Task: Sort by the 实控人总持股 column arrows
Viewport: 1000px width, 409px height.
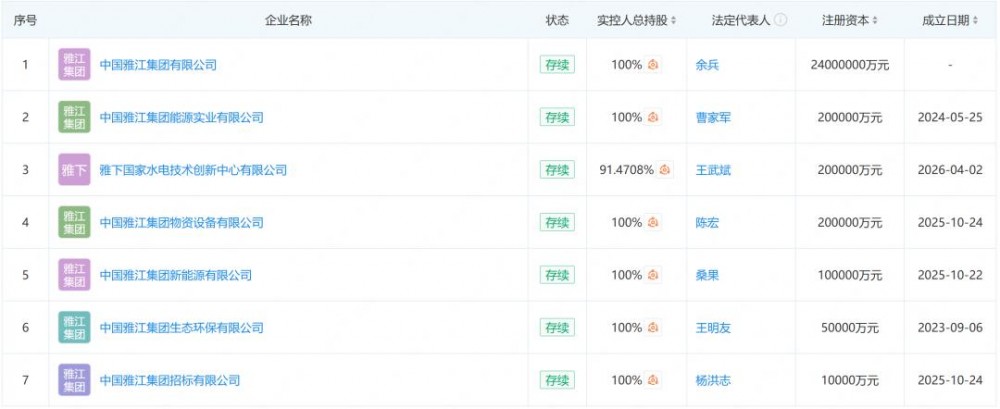Action: [x=673, y=20]
